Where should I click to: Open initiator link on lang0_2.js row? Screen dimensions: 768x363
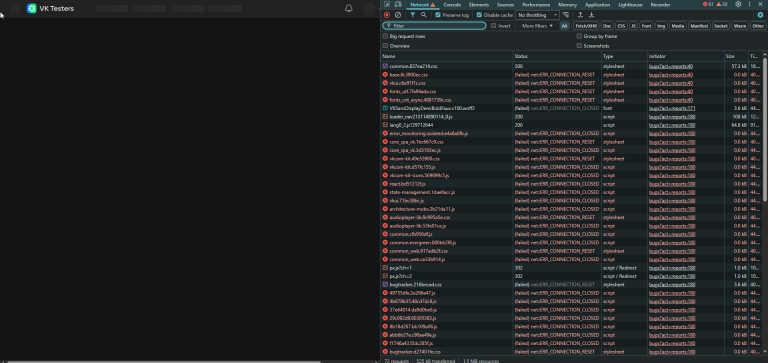pos(672,125)
